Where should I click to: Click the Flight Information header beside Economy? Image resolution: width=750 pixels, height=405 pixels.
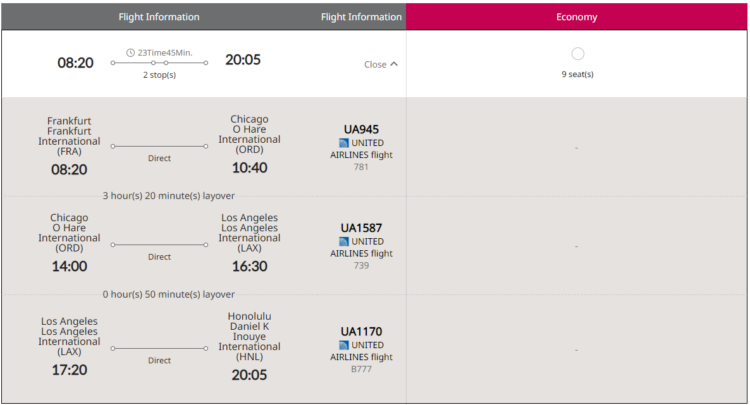tap(361, 17)
